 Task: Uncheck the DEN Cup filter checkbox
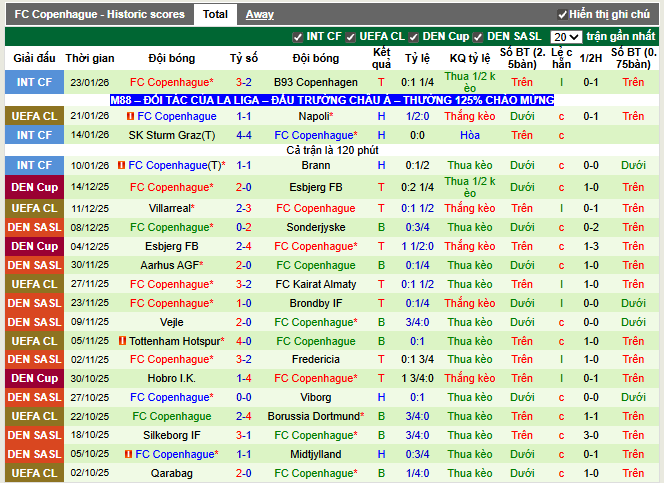(413, 37)
